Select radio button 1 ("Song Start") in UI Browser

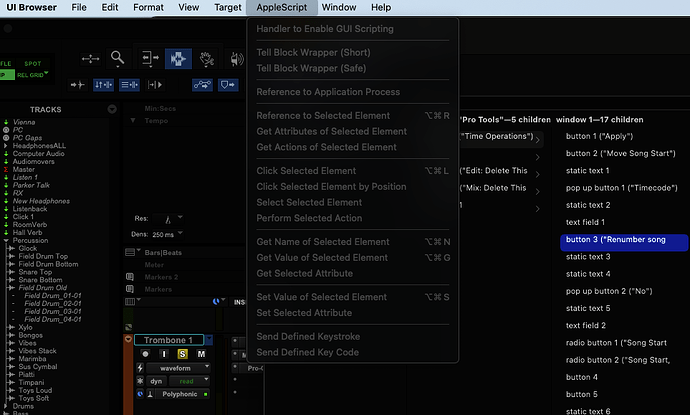[x=617, y=343]
